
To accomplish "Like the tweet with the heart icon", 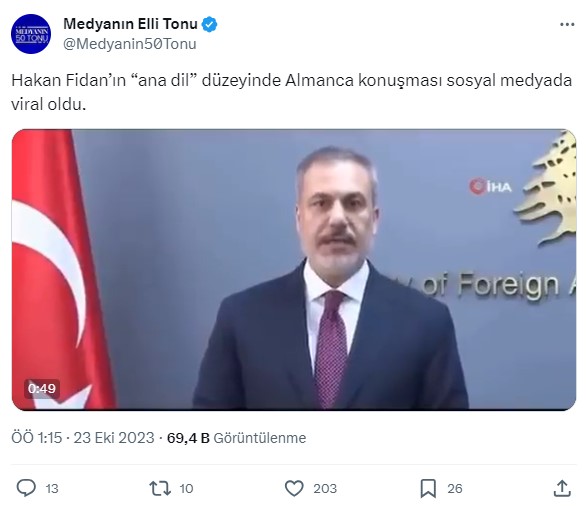I will [294, 488].
